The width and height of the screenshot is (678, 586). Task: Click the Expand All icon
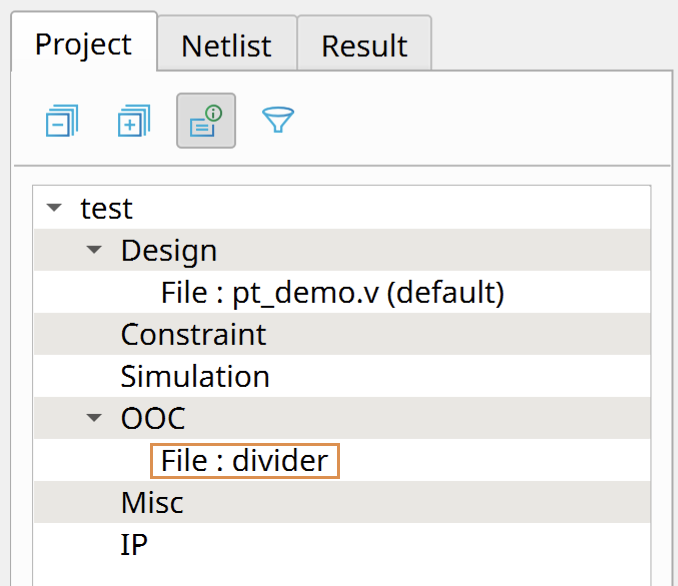click(133, 122)
